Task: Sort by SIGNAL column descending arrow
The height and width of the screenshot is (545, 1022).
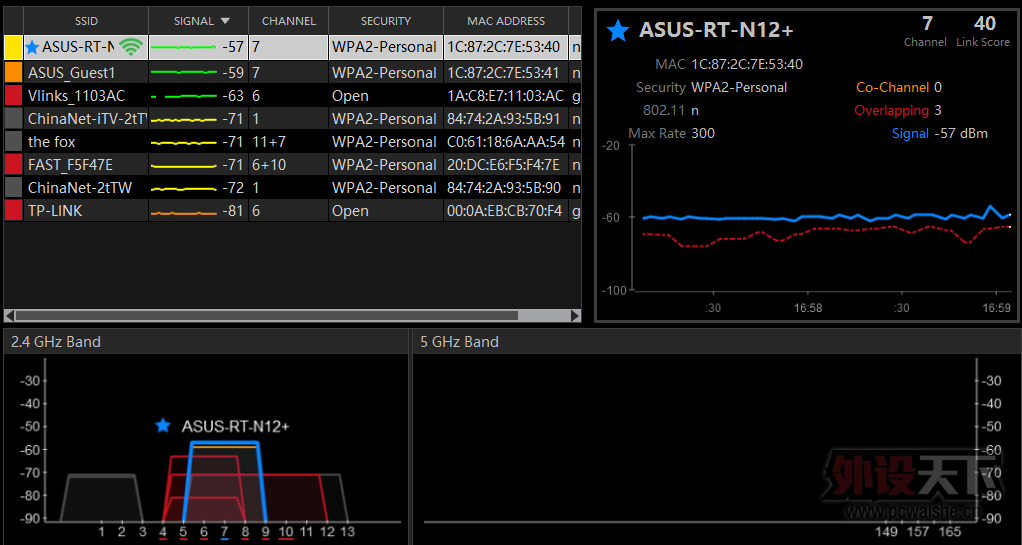Action: coord(226,21)
